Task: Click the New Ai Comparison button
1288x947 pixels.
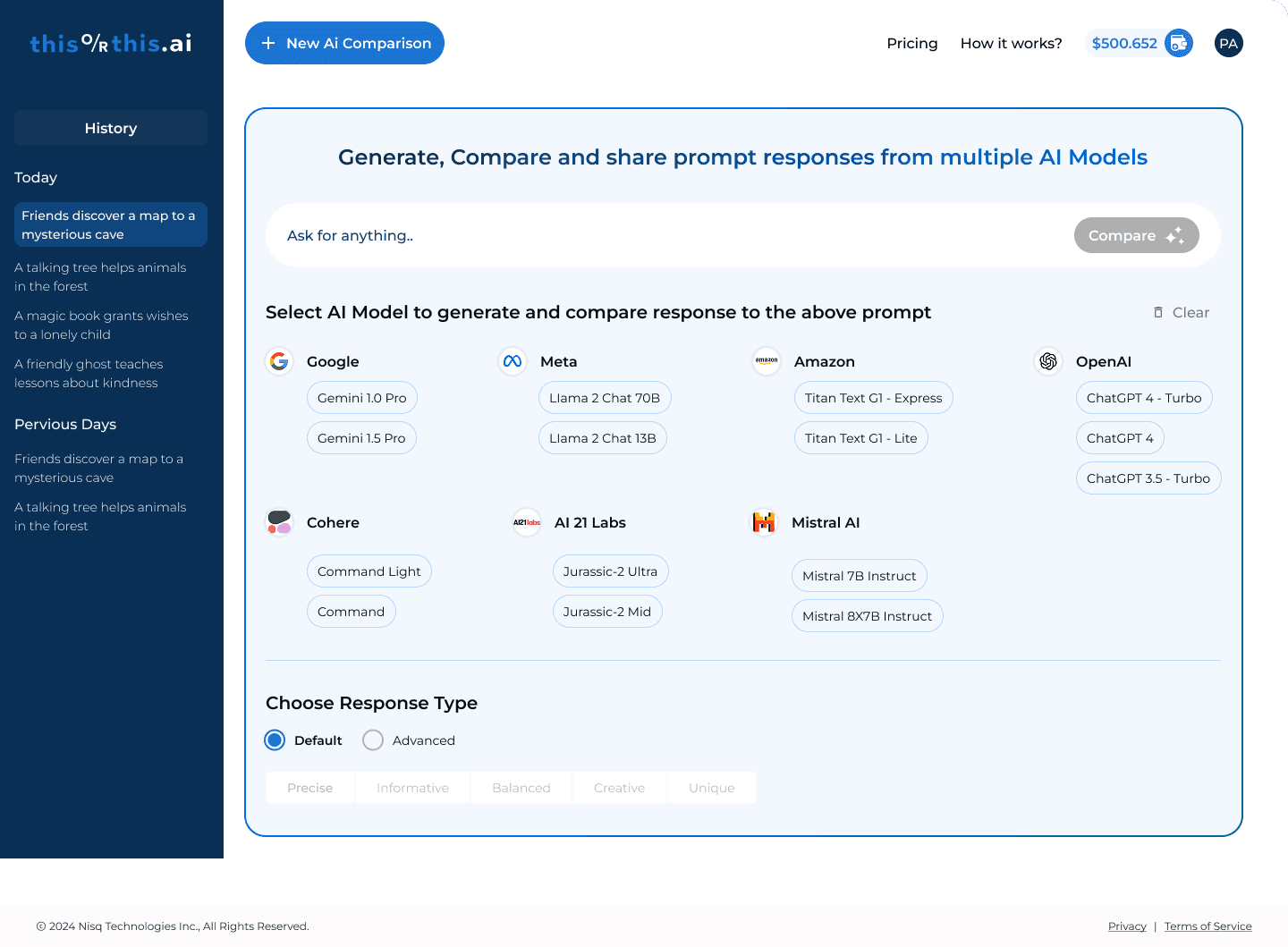Action: 344,43
